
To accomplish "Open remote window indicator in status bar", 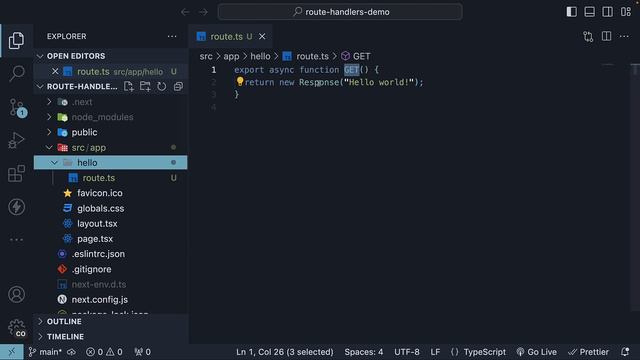I will (x=11, y=352).
